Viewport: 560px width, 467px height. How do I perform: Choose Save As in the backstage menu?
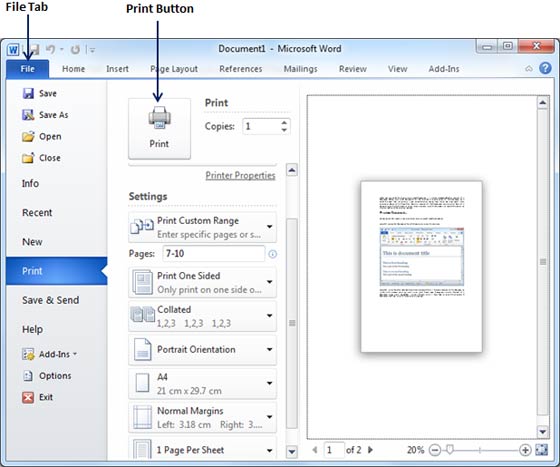point(45,115)
